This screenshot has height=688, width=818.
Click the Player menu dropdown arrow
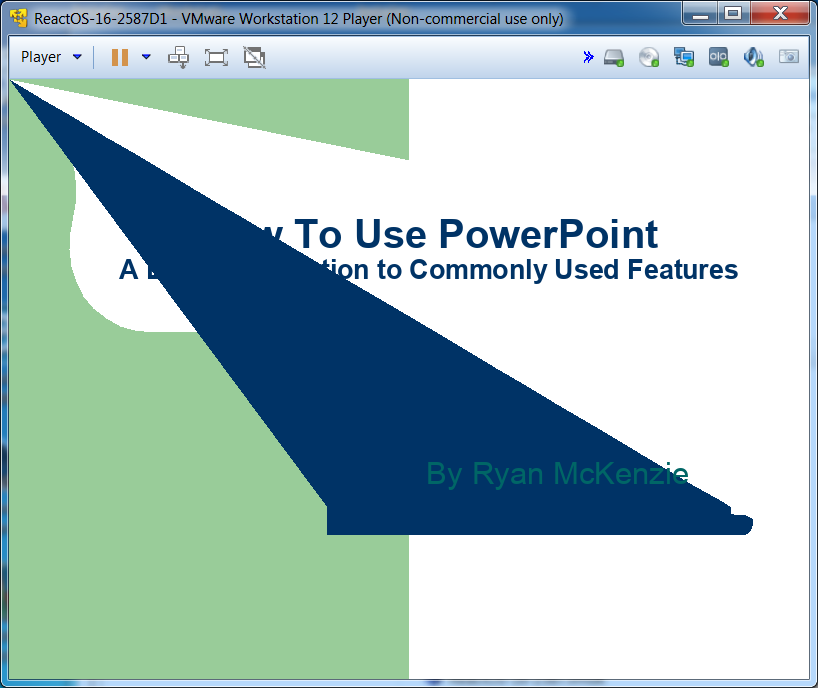[77, 57]
